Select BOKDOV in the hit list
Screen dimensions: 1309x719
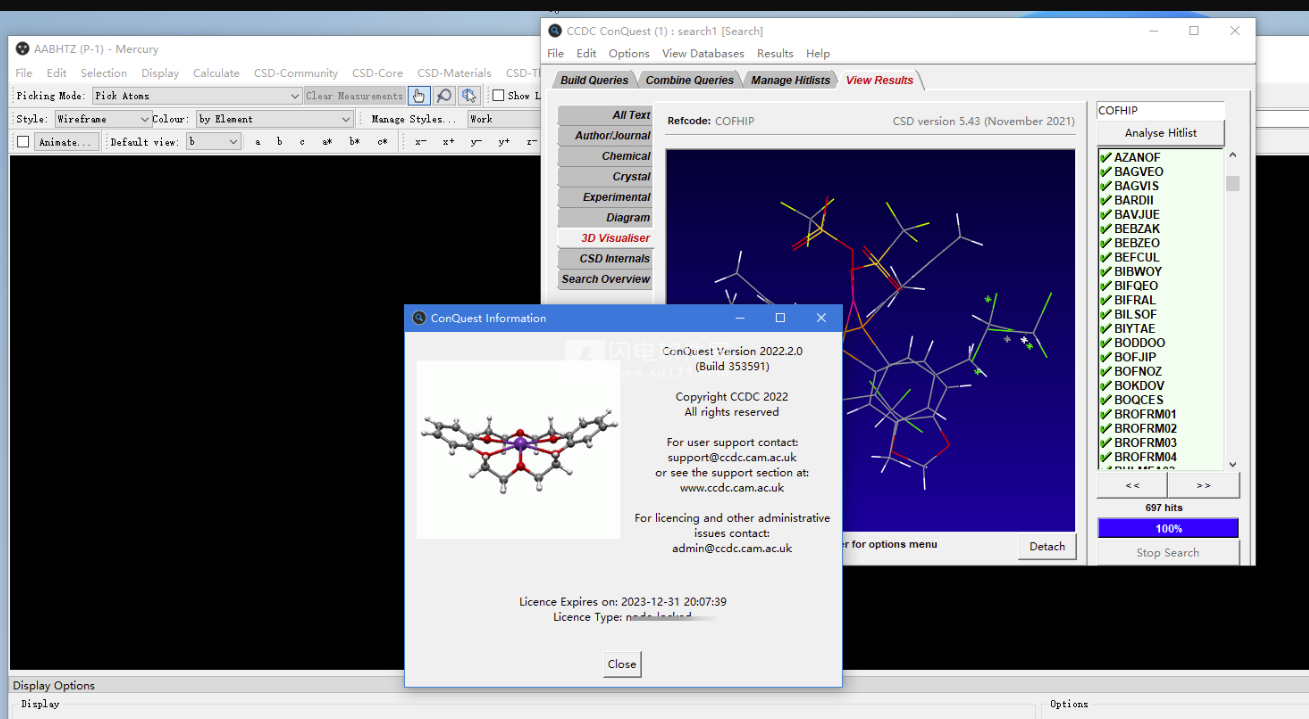click(x=1139, y=386)
